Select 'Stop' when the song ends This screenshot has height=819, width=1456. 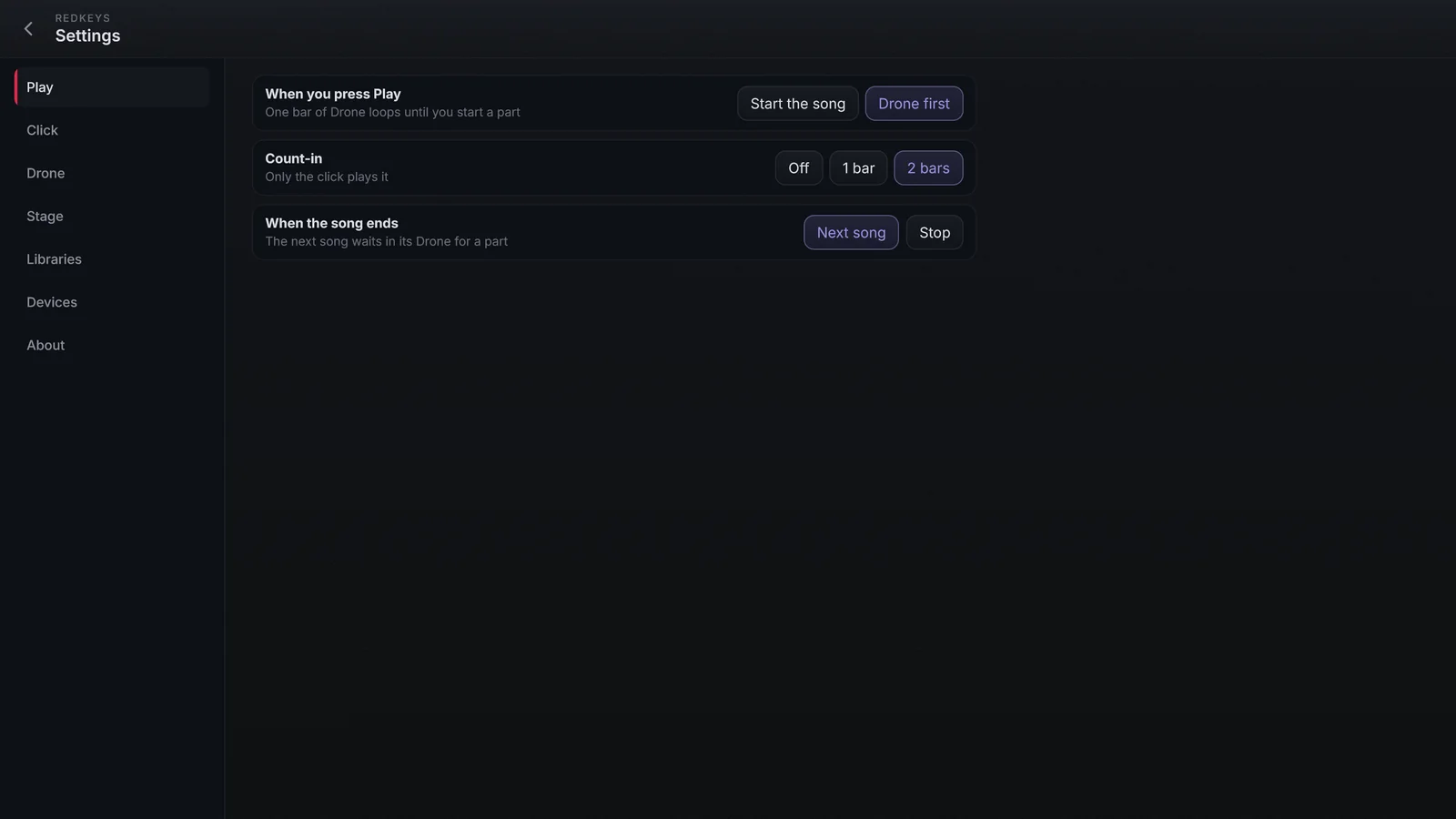tap(935, 233)
